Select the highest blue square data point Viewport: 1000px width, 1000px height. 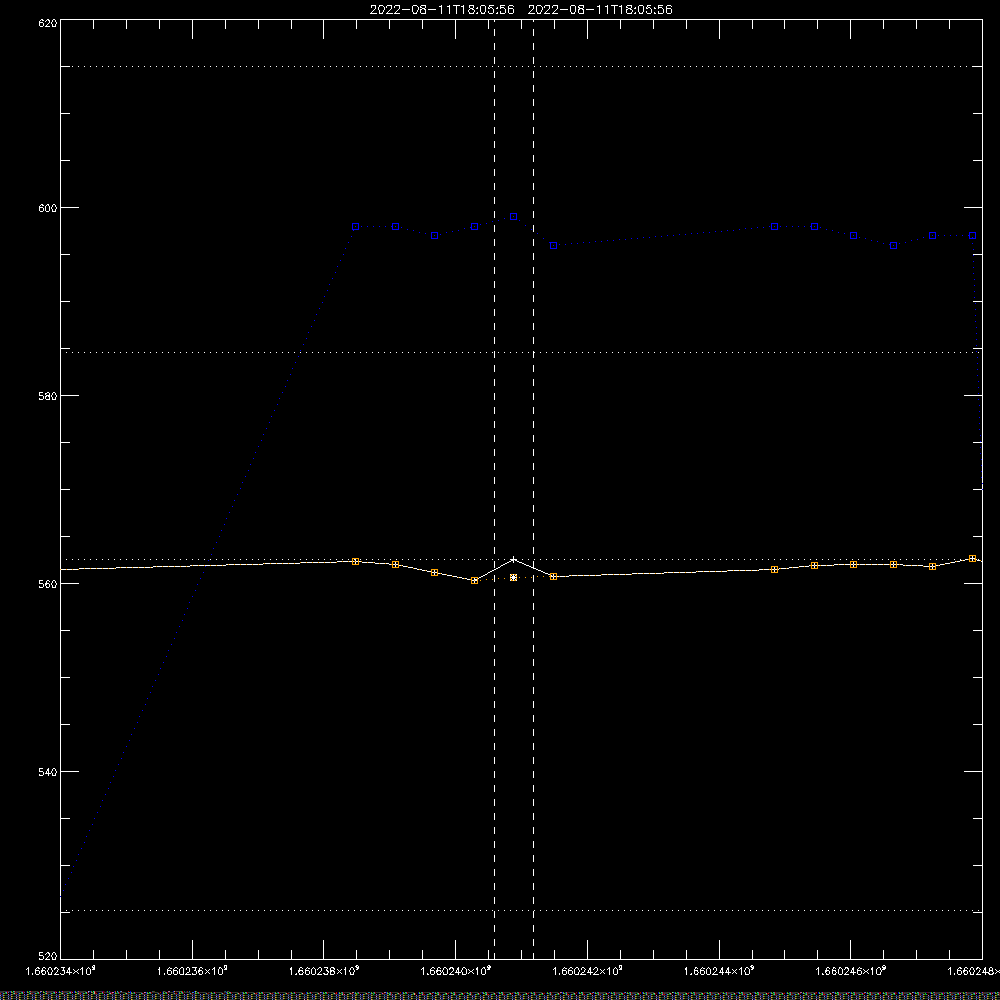[x=513, y=217]
